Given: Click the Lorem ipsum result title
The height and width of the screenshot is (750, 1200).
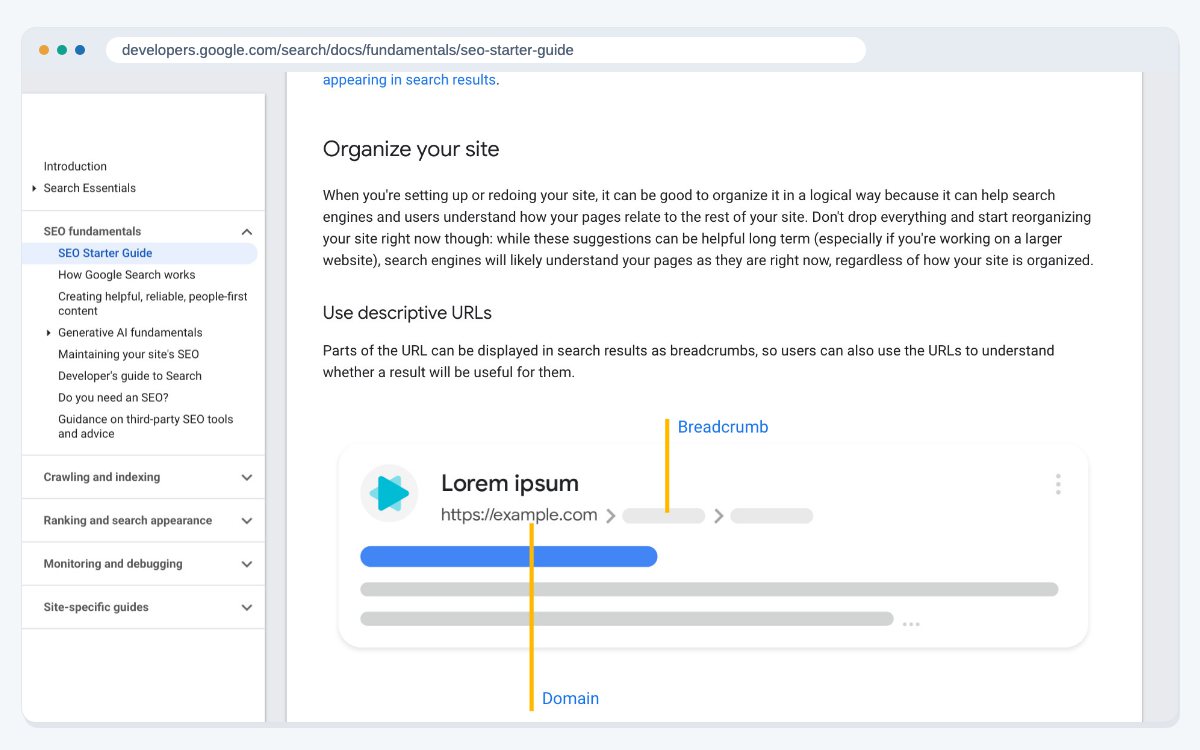Looking at the screenshot, I should 510,483.
